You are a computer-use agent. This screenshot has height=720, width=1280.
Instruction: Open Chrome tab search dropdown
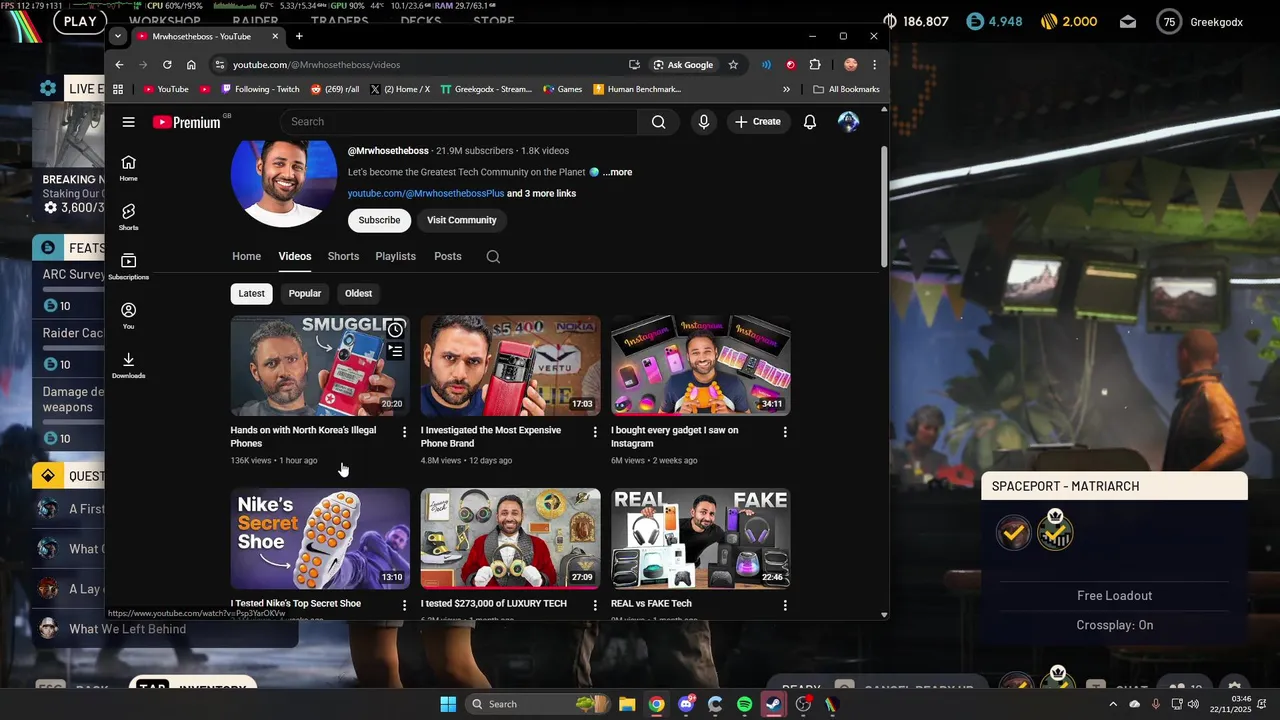point(118,36)
